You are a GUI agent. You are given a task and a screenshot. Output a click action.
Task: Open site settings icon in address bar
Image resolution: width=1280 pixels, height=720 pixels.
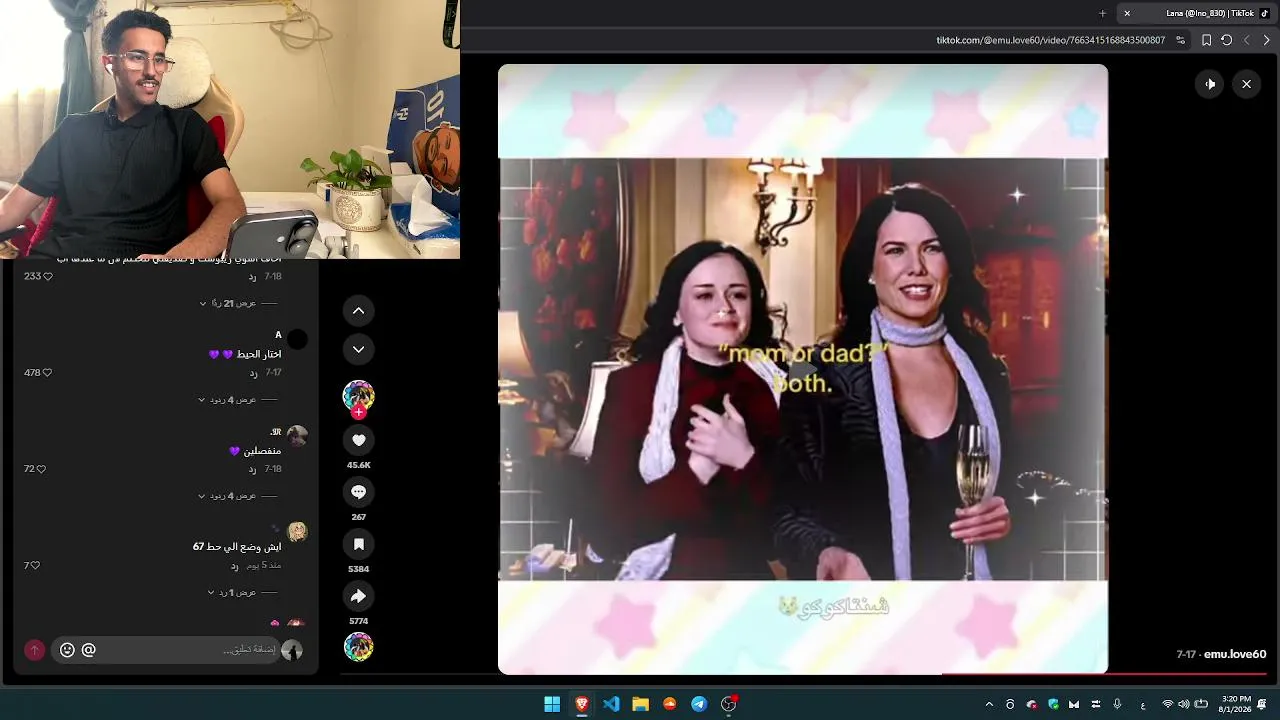(1181, 40)
